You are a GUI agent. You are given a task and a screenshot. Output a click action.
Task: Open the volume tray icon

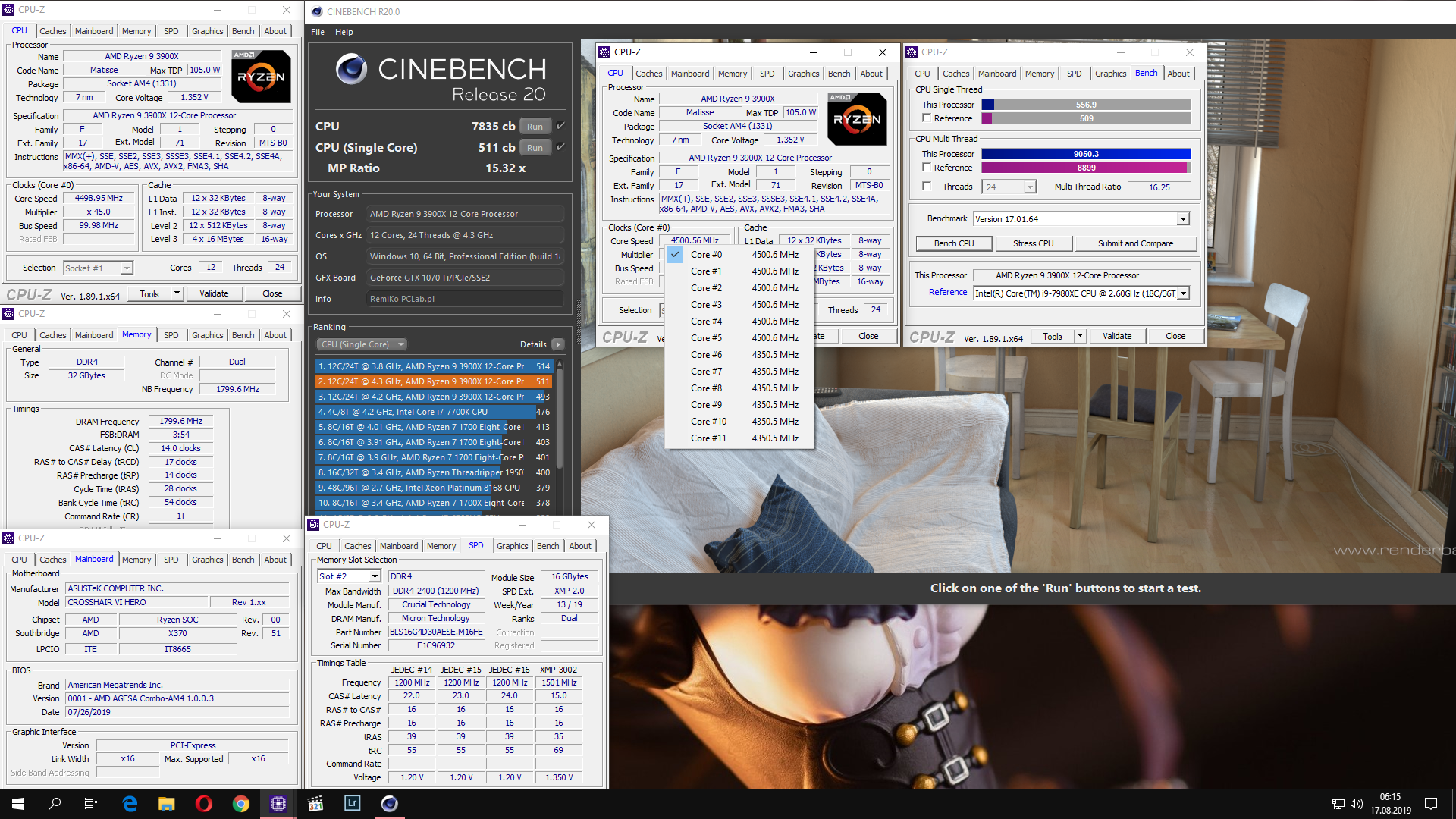tap(1357, 804)
